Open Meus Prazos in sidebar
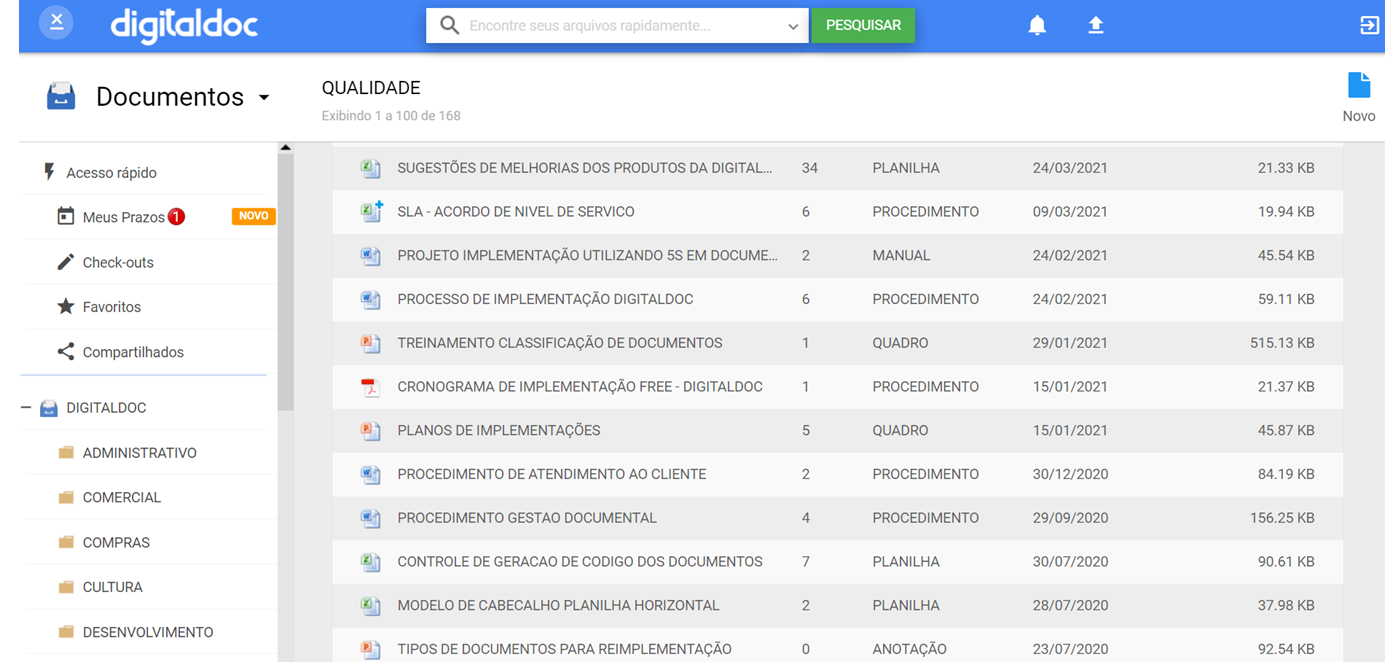Screen dimensions: 1399x662 pos(123,217)
